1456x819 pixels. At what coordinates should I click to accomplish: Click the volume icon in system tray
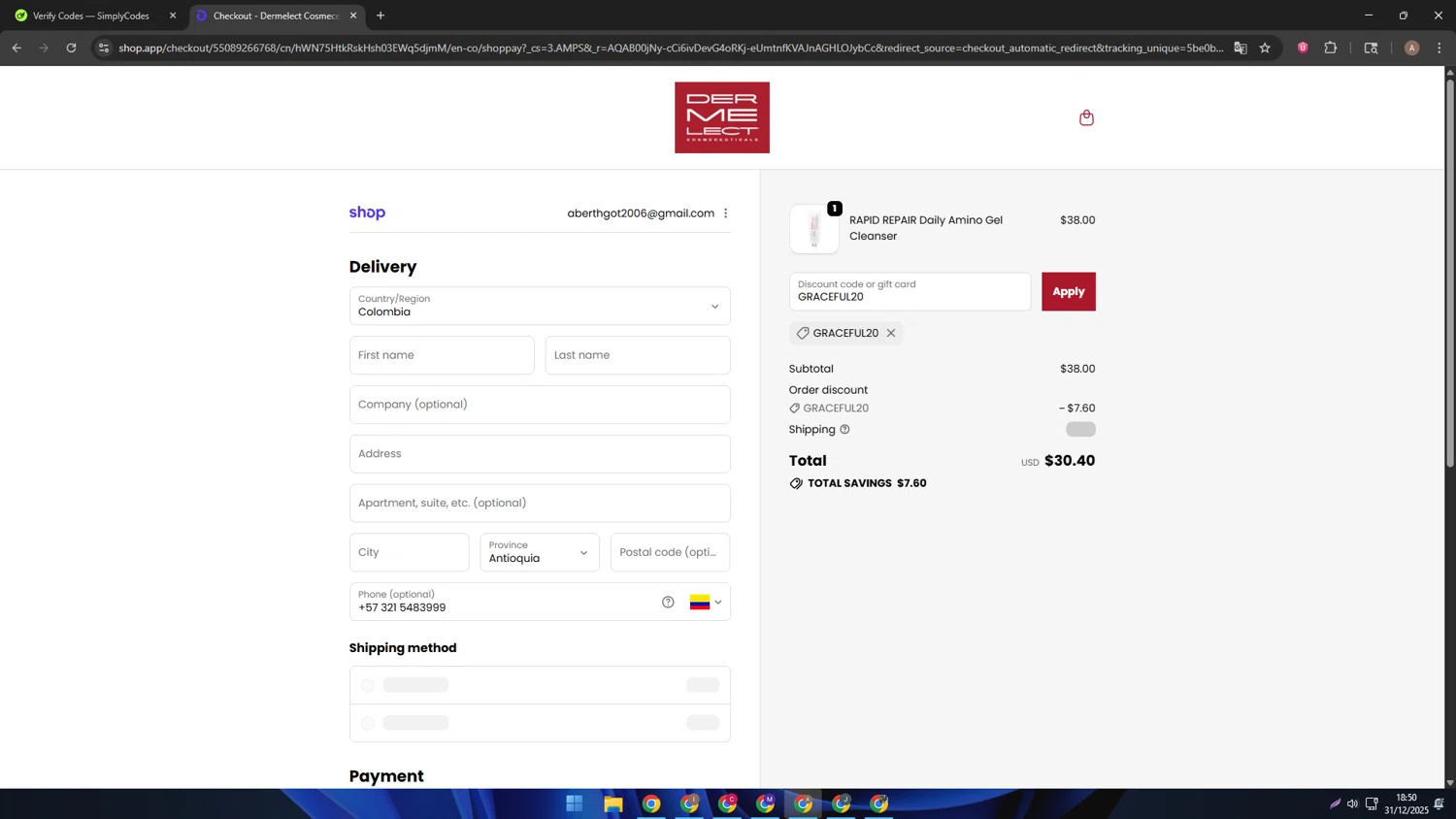coord(1352,803)
